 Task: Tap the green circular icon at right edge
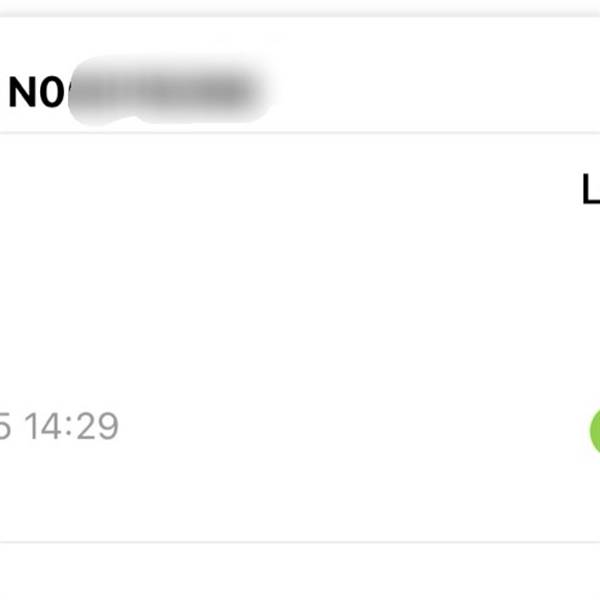pos(595,431)
